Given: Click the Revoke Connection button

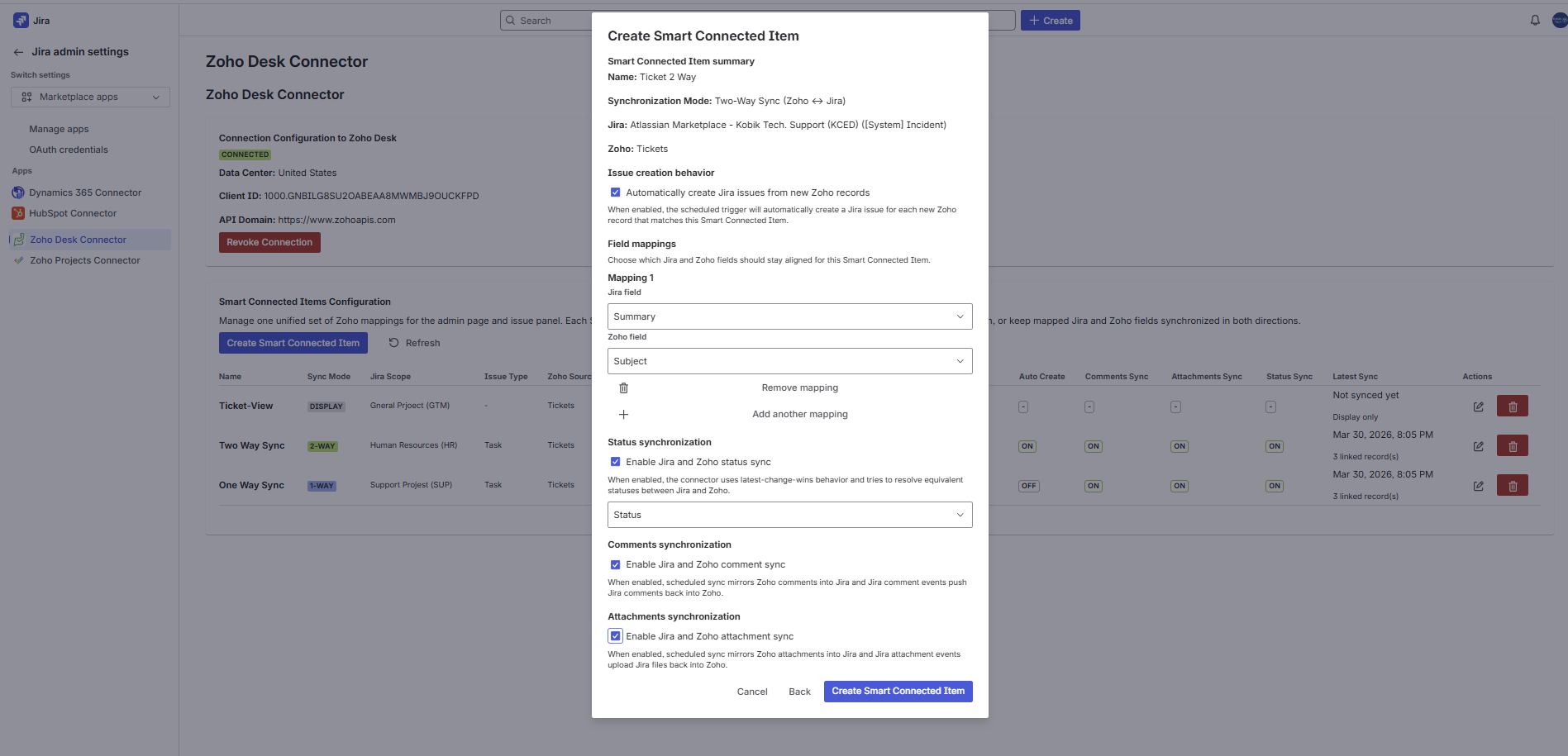Looking at the screenshot, I should coord(269,241).
